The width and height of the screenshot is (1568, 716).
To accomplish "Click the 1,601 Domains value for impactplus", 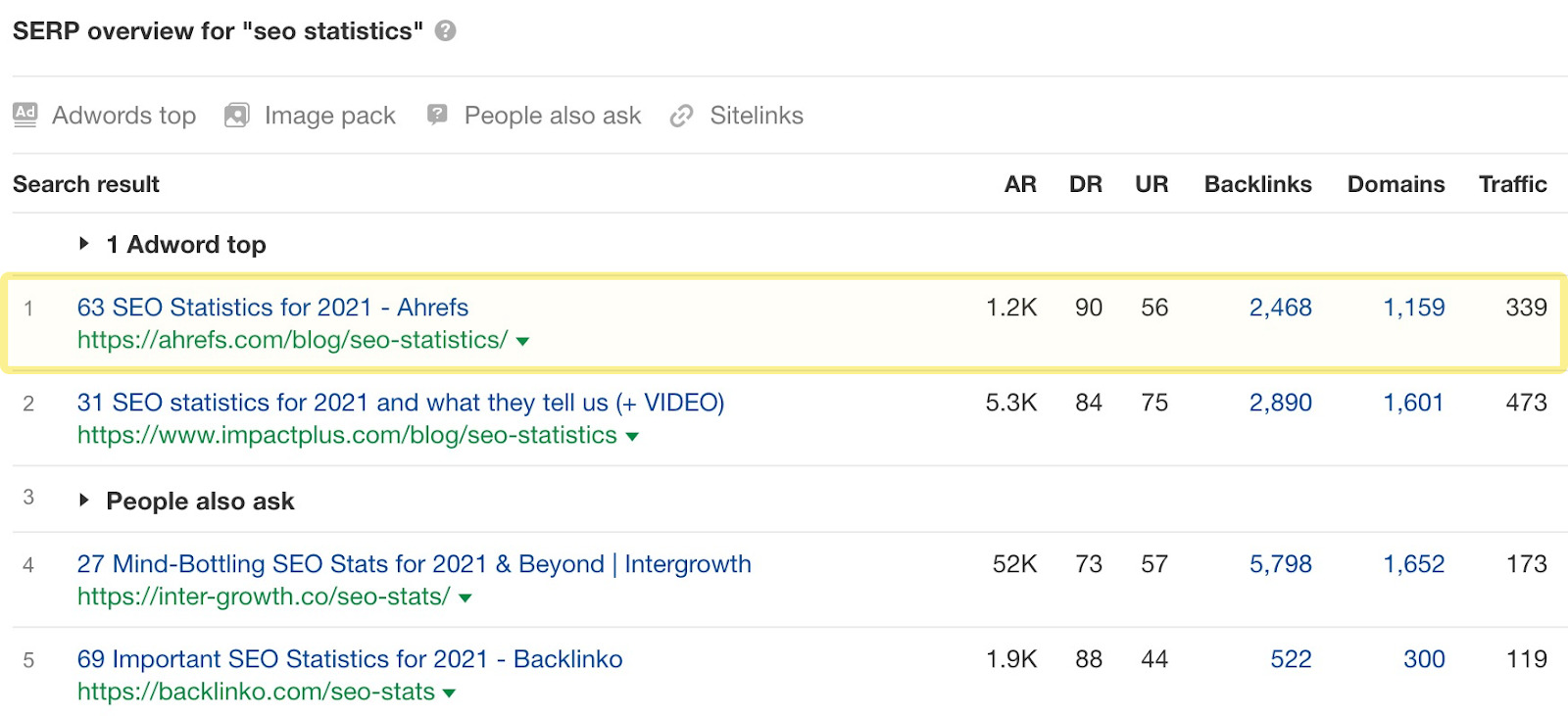I will click(1413, 403).
